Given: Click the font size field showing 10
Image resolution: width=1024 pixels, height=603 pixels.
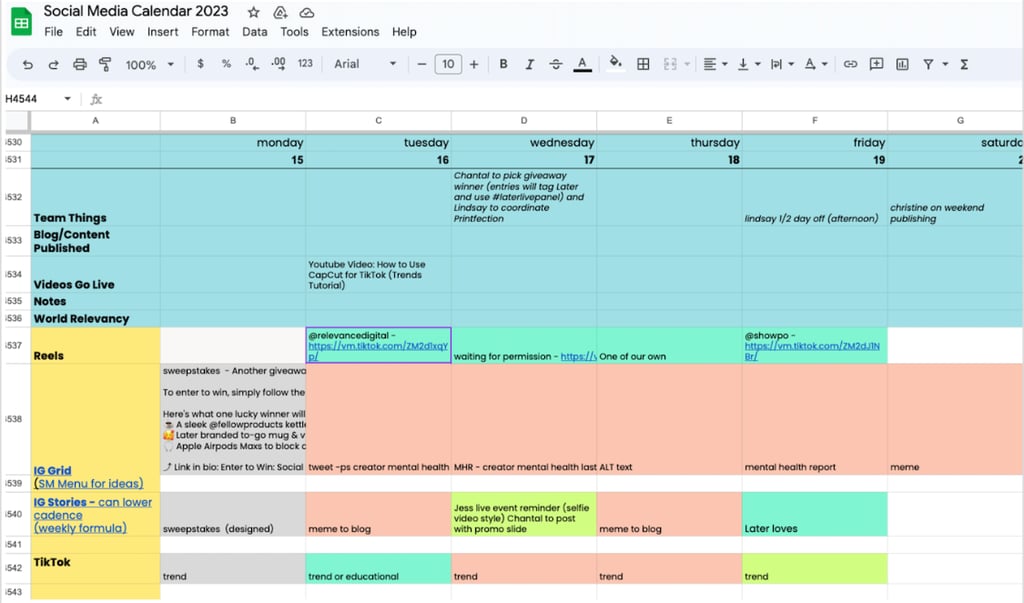Looking at the screenshot, I should pyautogui.click(x=448, y=64).
